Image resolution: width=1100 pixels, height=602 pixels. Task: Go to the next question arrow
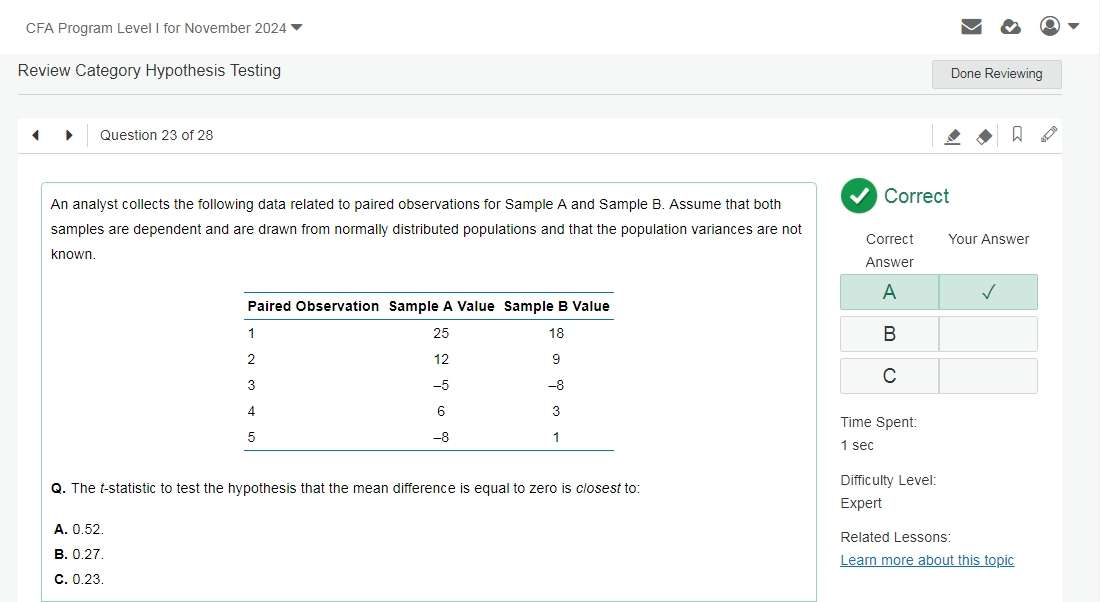pyautogui.click(x=69, y=135)
